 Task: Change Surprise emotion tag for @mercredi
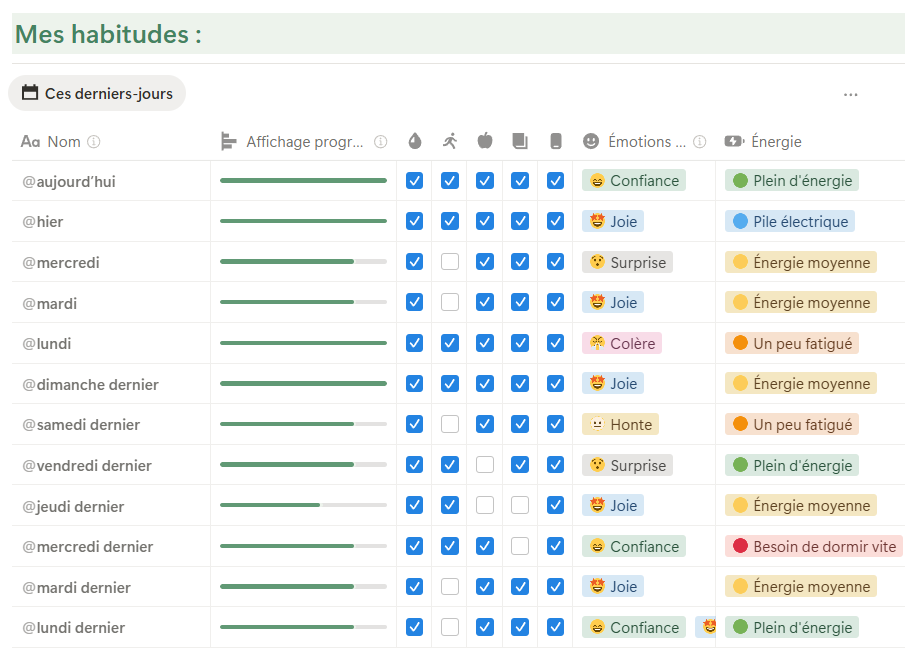tap(628, 262)
